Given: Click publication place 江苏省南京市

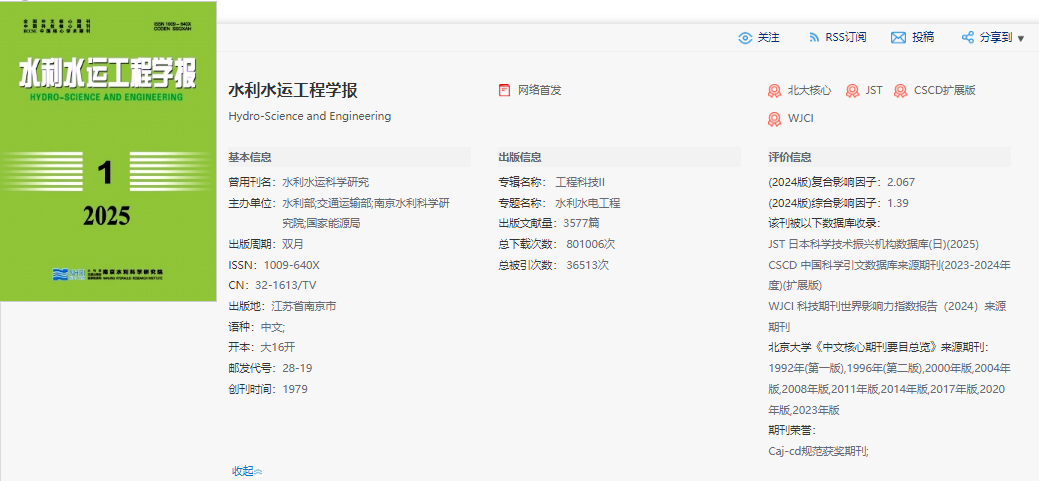Looking at the screenshot, I should pos(303,306).
